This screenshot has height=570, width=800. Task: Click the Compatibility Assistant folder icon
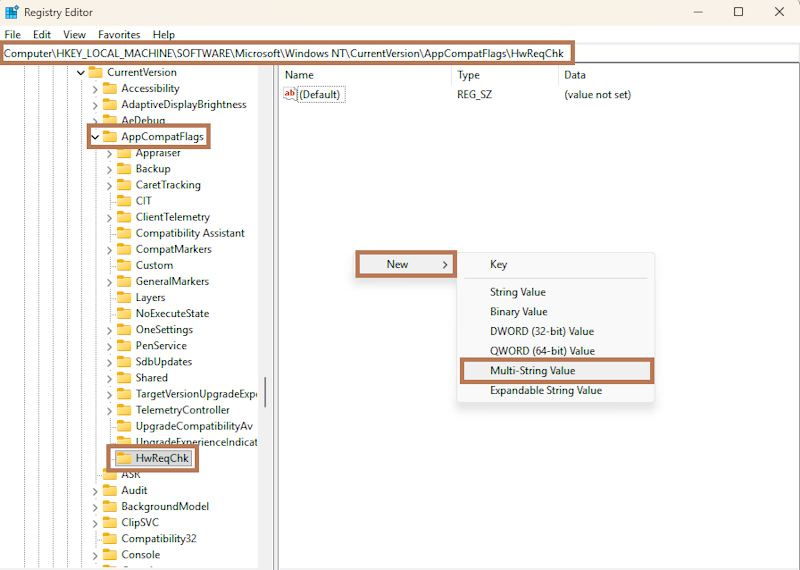pos(124,233)
